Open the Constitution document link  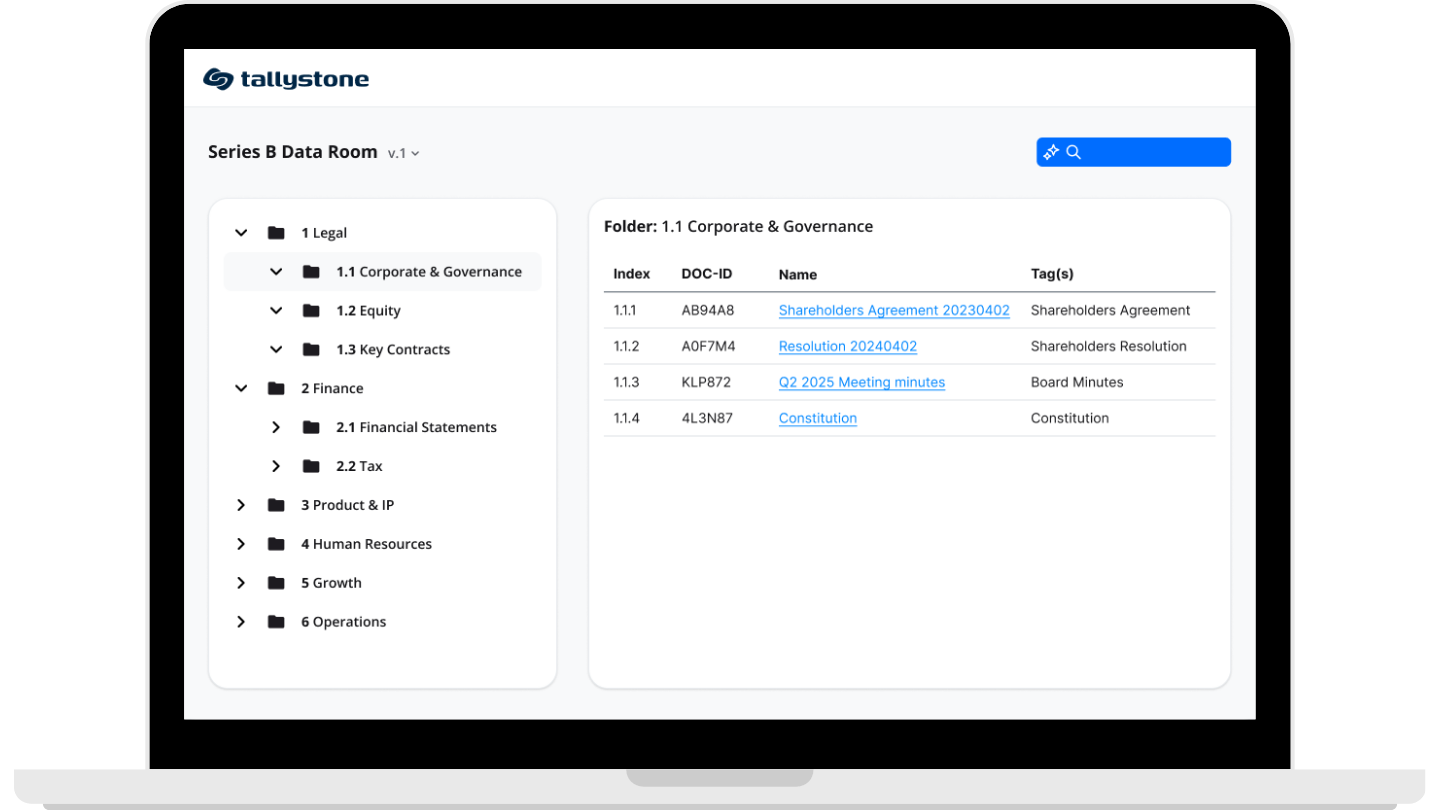[x=818, y=418]
